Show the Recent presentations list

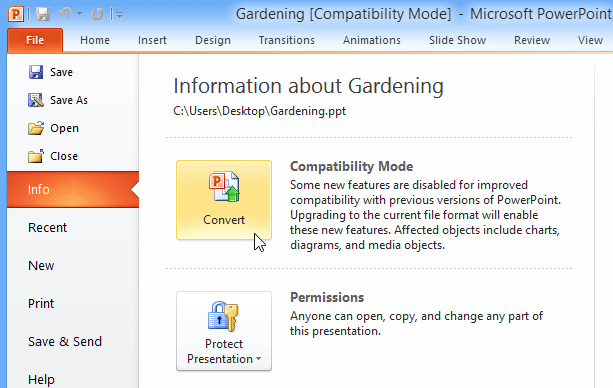click(47, 228)
